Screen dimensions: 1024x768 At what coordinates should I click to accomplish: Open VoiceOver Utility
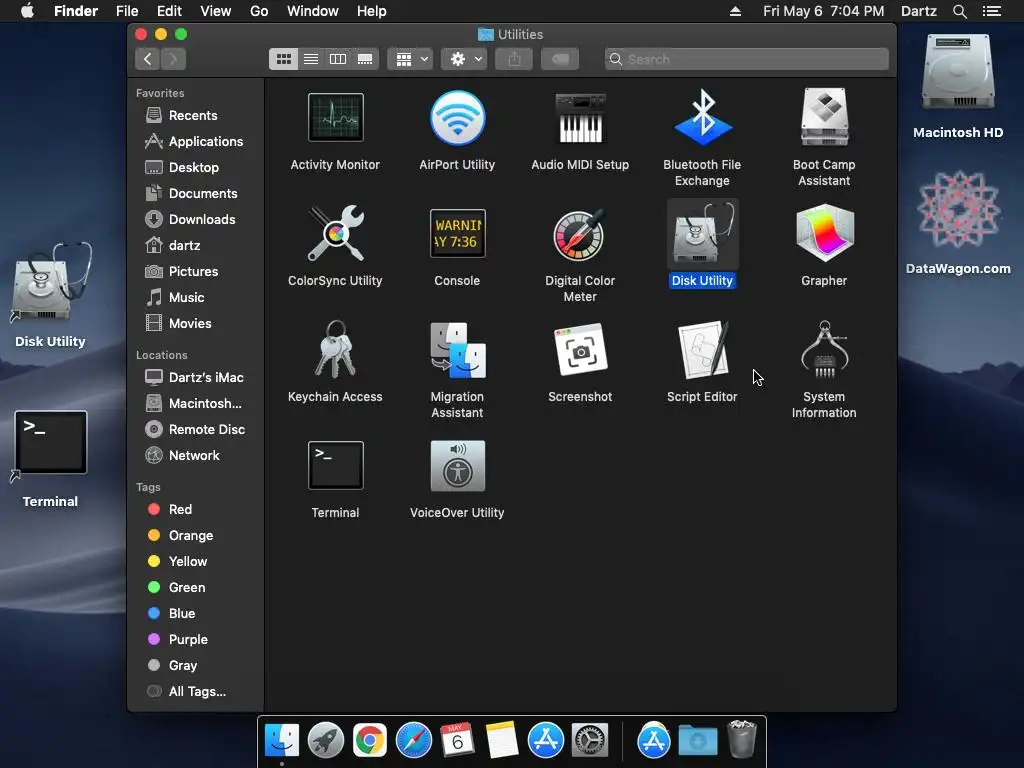[457, 466]
